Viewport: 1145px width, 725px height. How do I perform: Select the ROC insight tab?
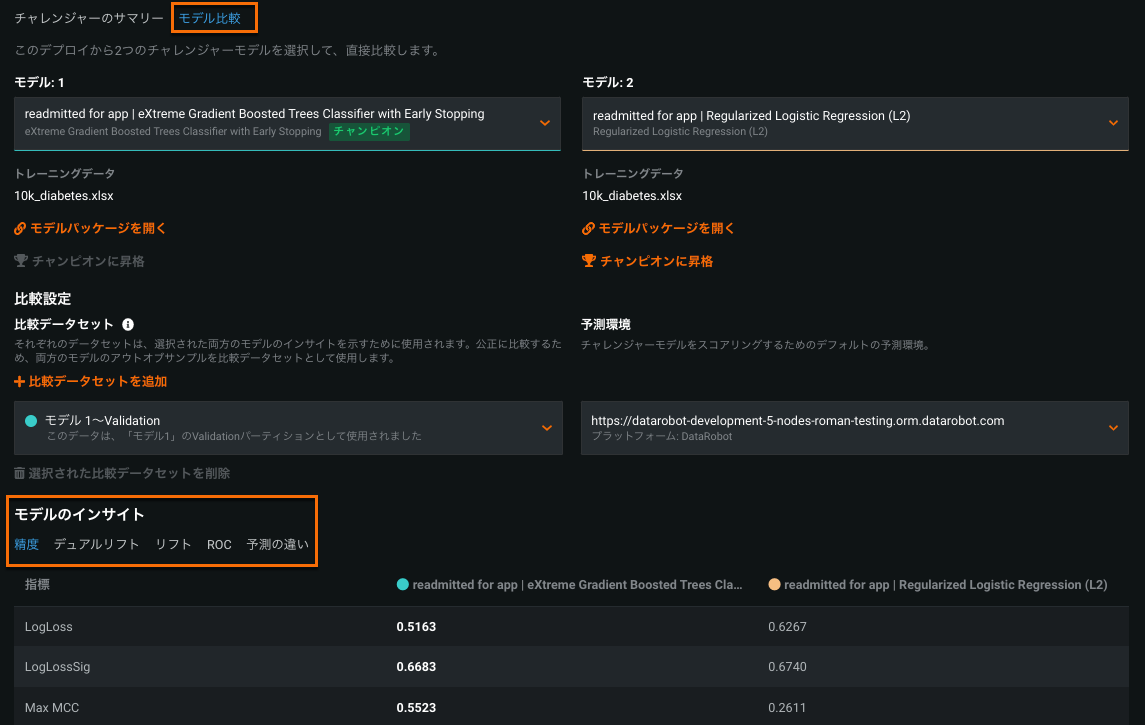tap(219, 545)
